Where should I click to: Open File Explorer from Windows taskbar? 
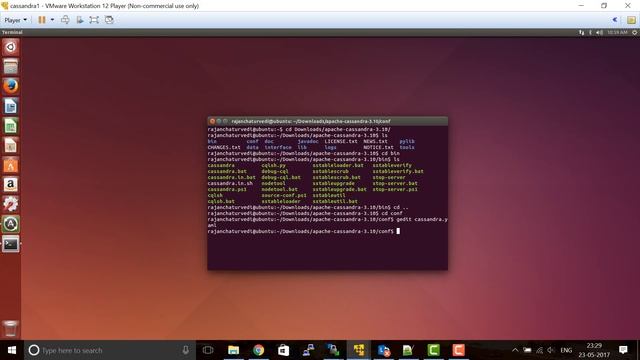(233, 350)
